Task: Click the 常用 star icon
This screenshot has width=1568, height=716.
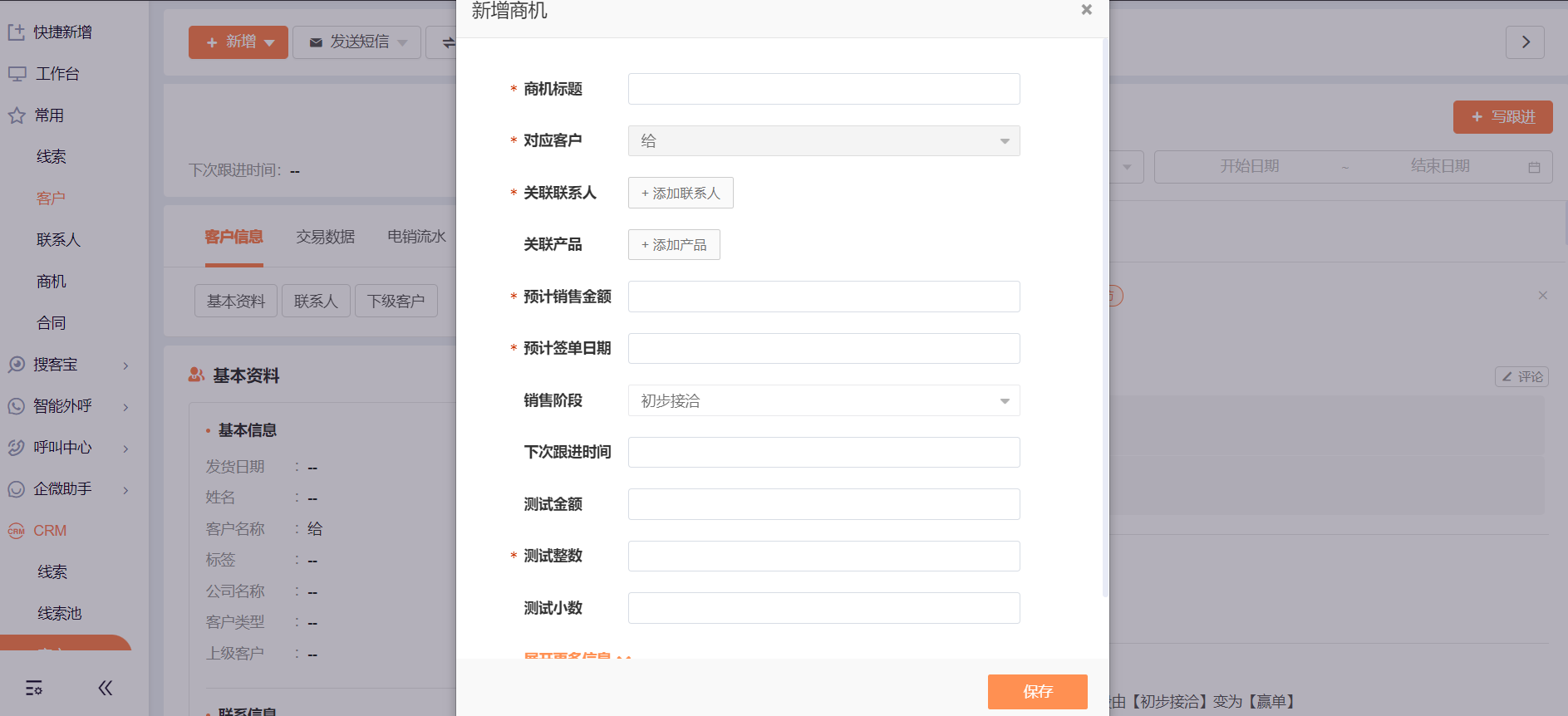Action: (x=17, y=115)
